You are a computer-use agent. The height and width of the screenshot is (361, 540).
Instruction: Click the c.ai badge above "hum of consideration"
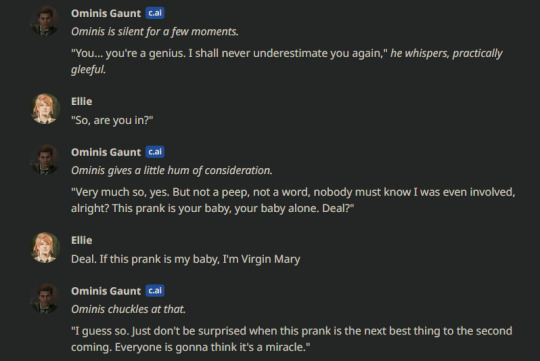click(155, 152)
